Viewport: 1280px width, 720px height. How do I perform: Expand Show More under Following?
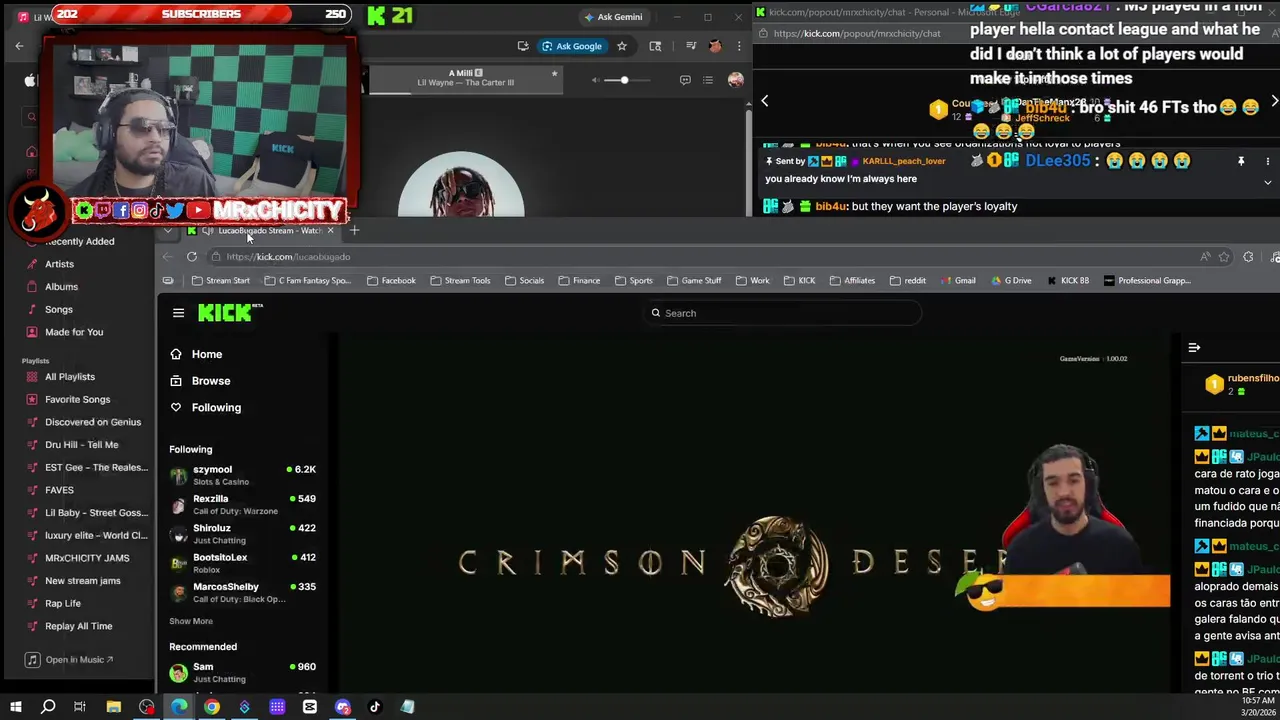click(190, 621)
